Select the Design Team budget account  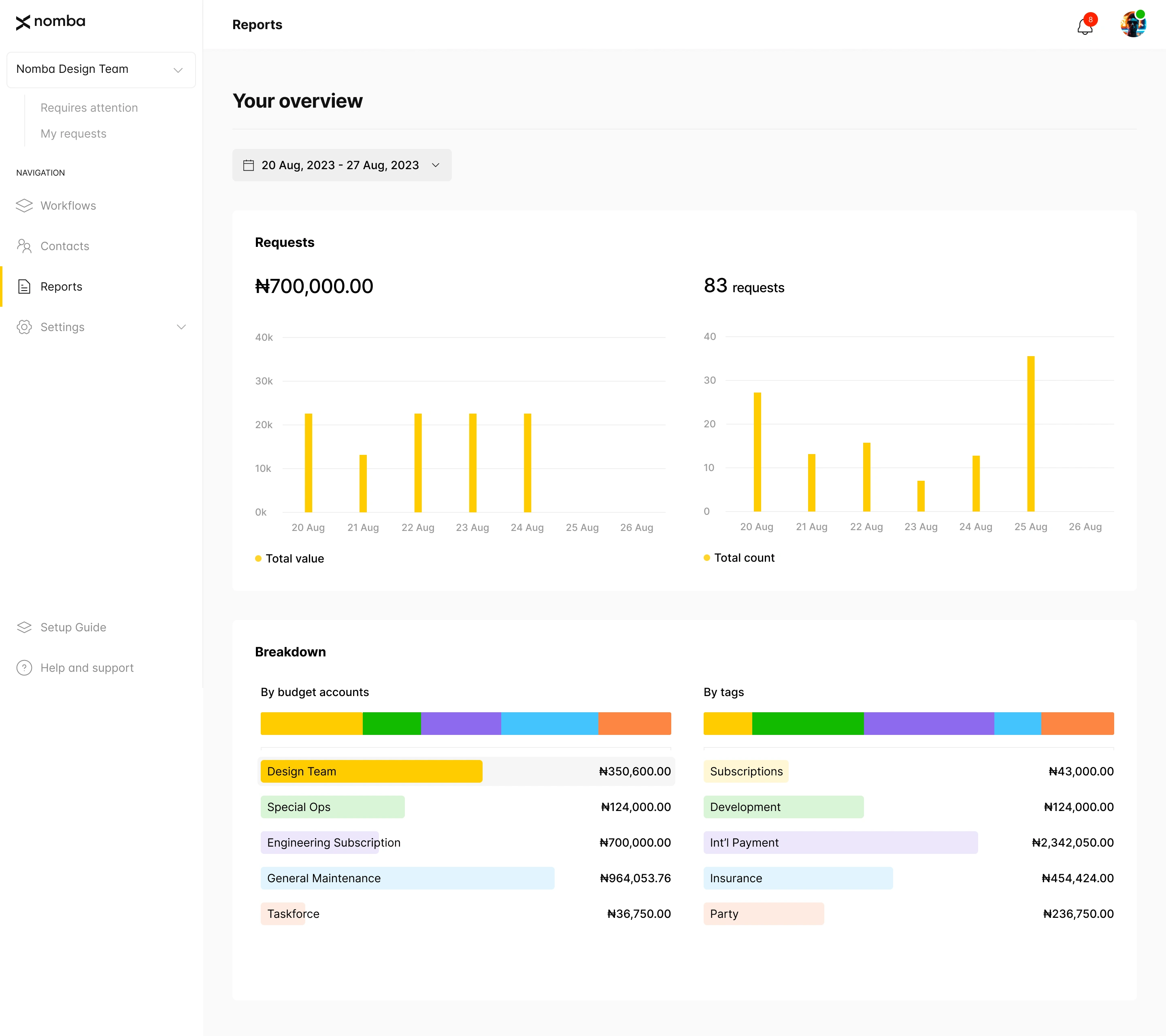pyautogui.click(x=371, y=771)
